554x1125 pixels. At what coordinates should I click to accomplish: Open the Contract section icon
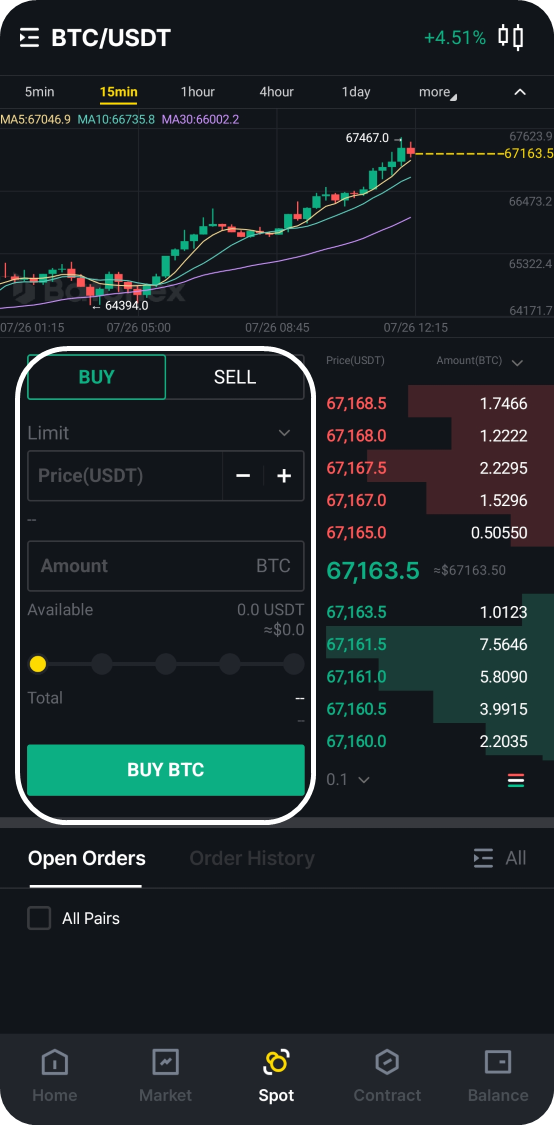[x=387, y=1062]
